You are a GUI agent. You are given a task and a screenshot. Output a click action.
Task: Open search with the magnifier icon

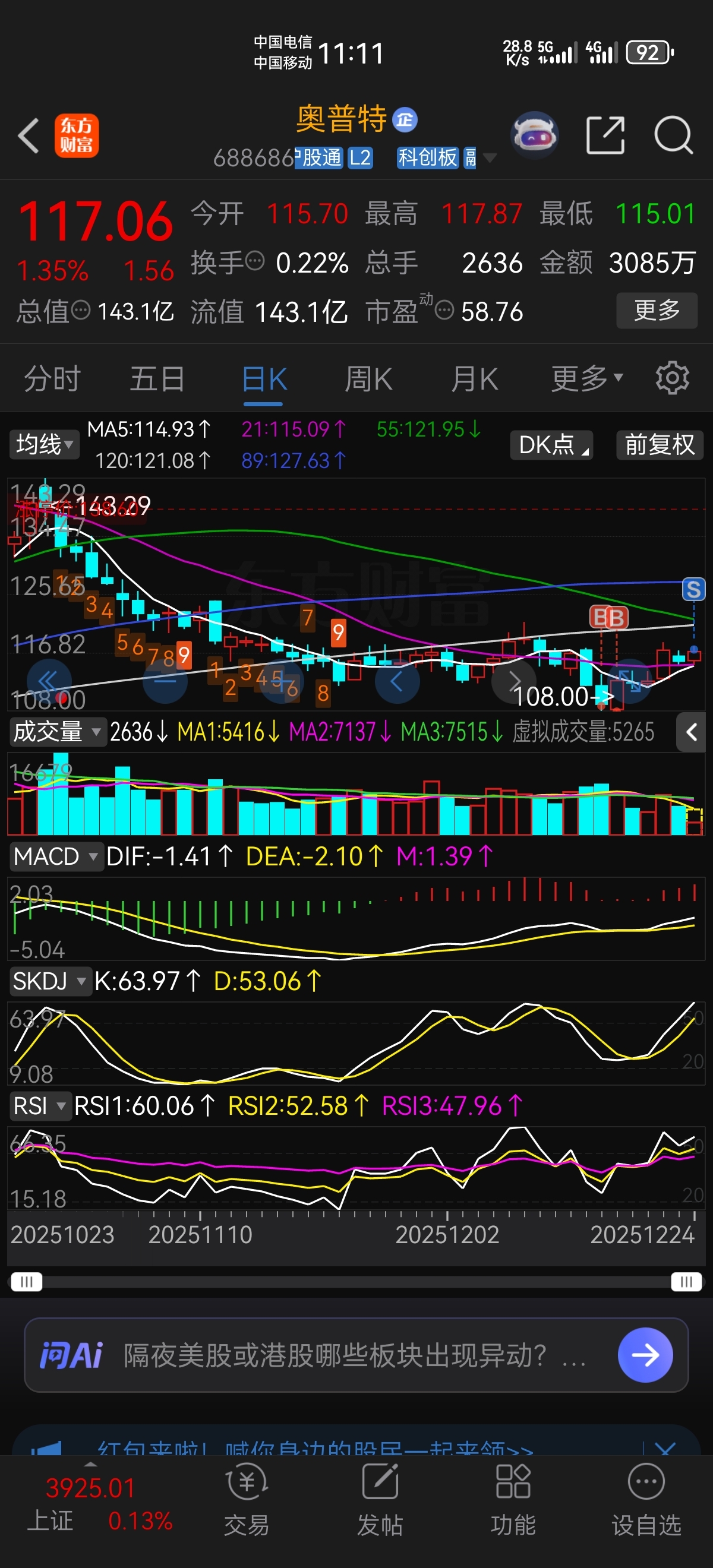(x=673, y=134)
